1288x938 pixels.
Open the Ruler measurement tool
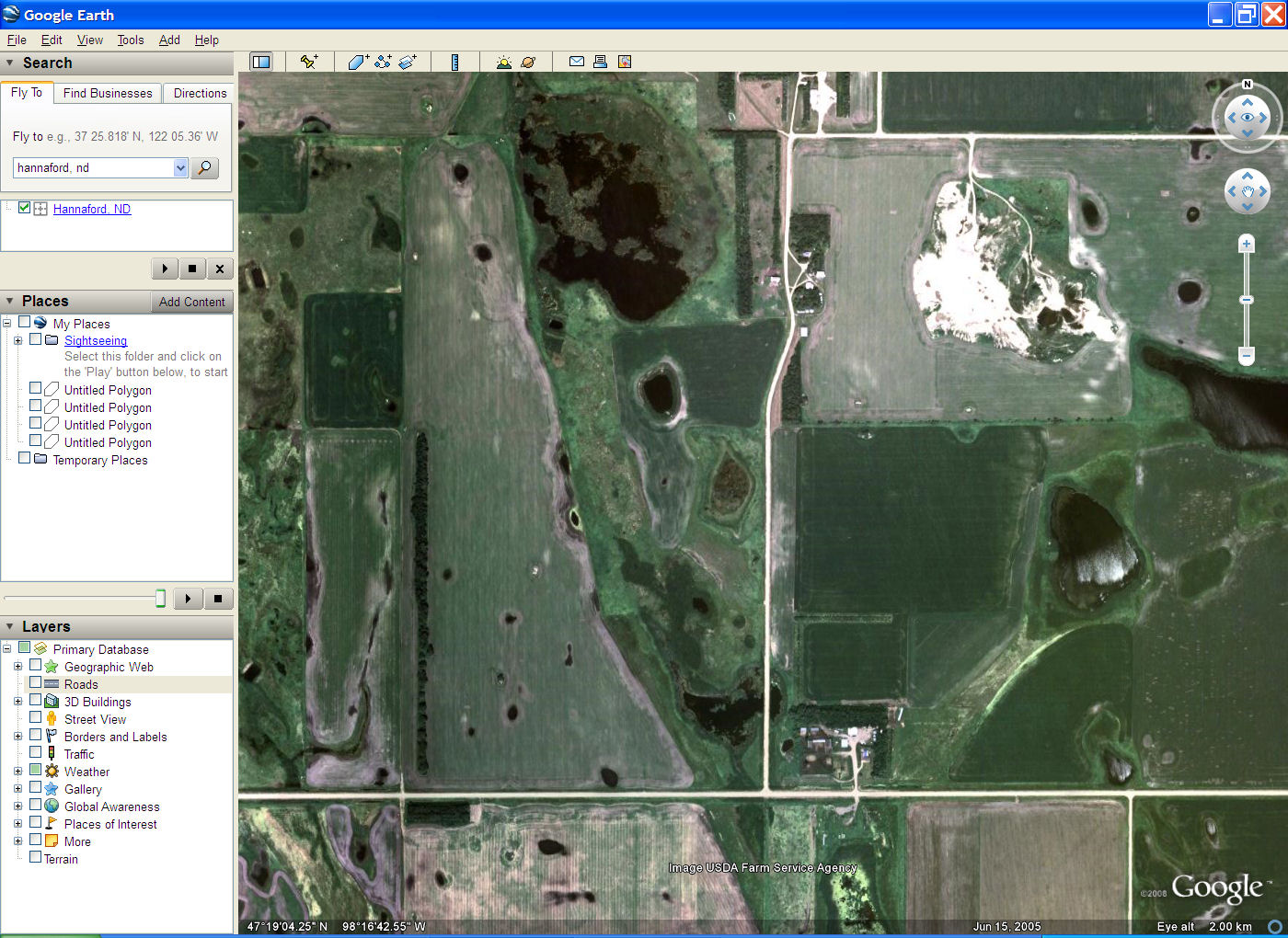tap(454, 62)
